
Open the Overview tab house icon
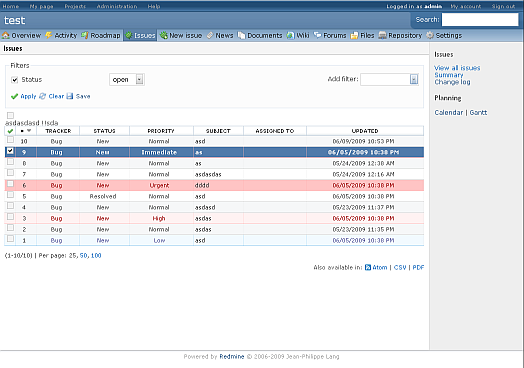click(x=6, y=35)
